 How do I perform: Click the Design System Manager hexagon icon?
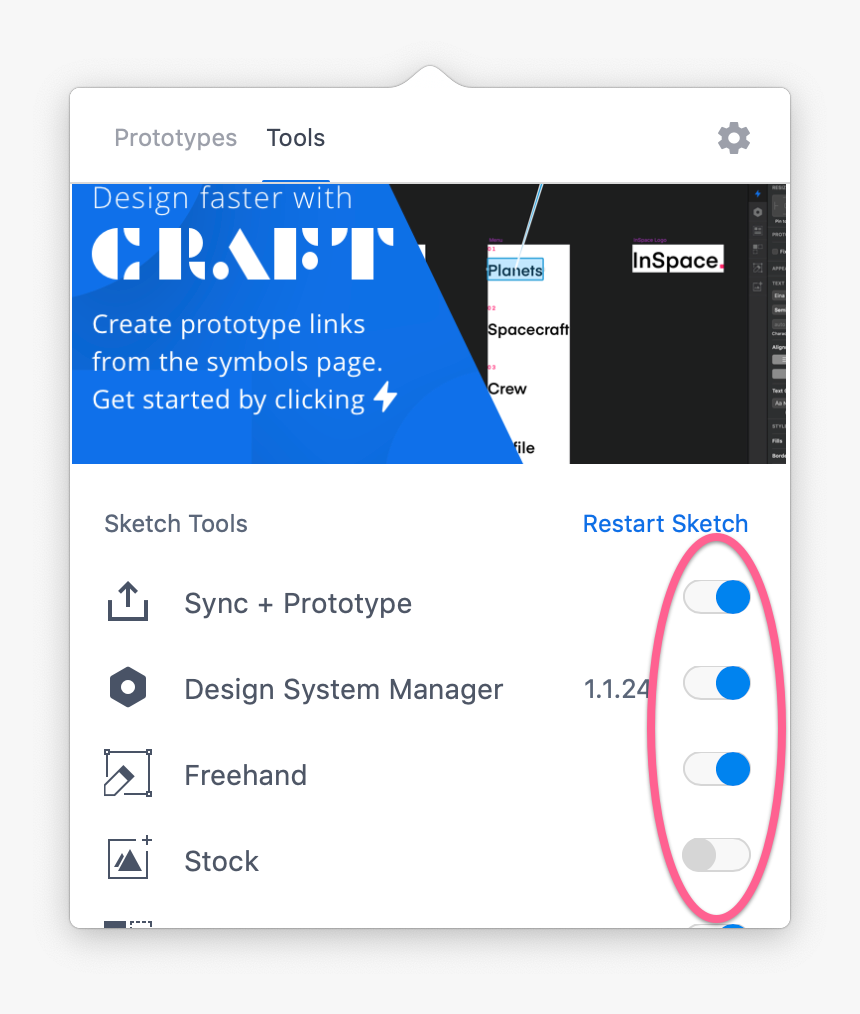pos(128,687)
